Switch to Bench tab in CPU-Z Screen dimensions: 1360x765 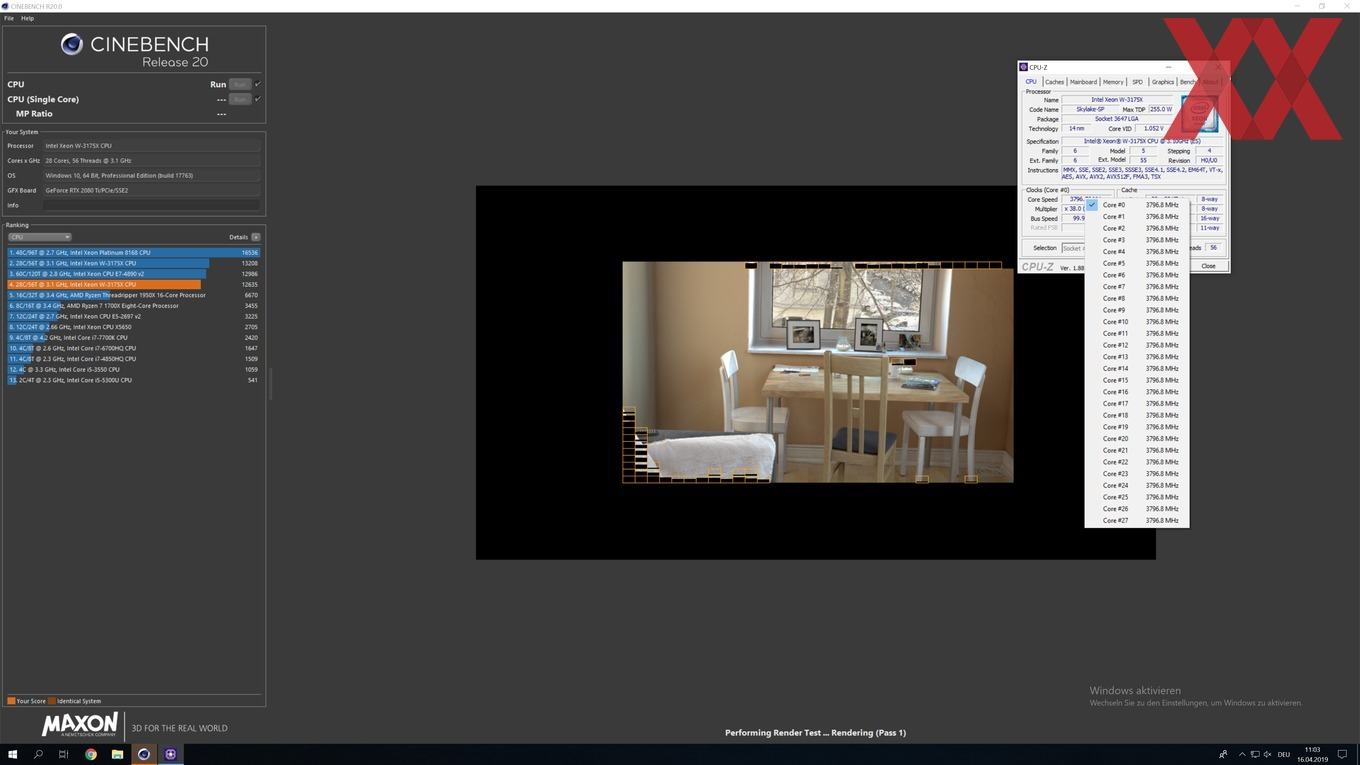1187,82
